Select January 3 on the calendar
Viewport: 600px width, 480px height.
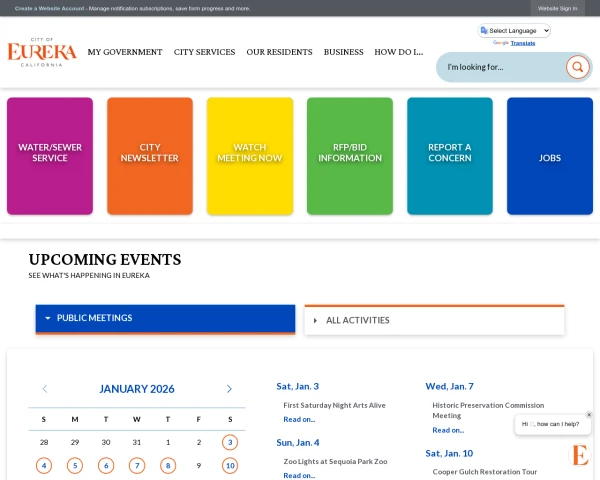(230, 442)
